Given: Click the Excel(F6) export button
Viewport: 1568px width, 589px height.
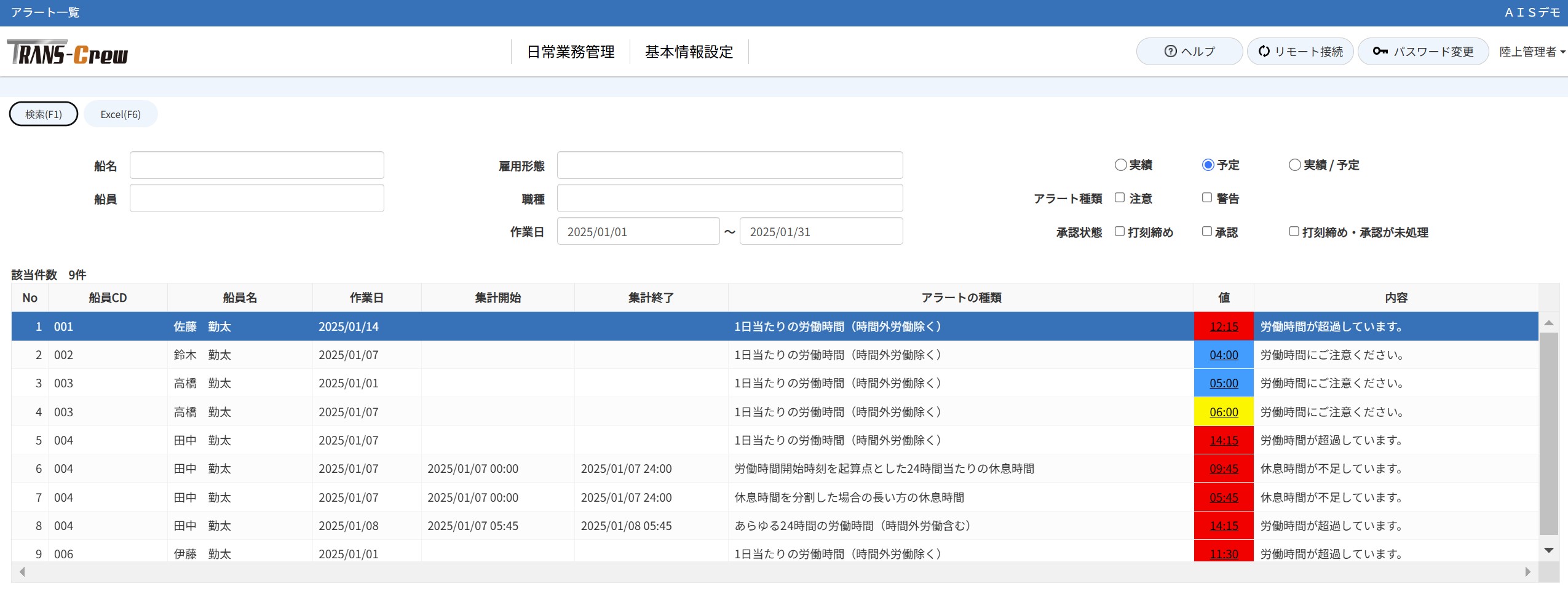Looking at the screenshot, I should point(121,114).
